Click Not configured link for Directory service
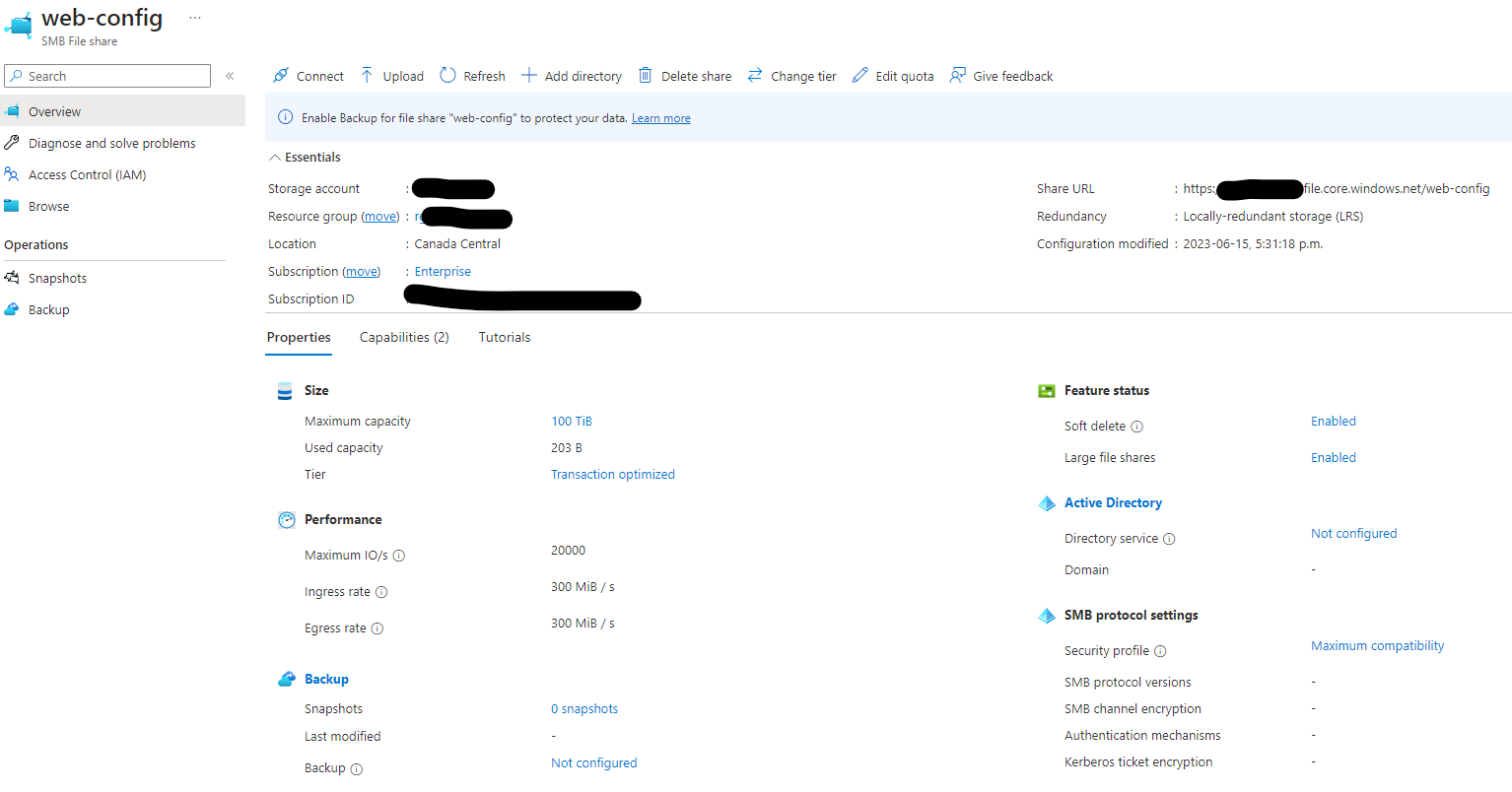The image size is (1512, 792). tap(1354, 534)
